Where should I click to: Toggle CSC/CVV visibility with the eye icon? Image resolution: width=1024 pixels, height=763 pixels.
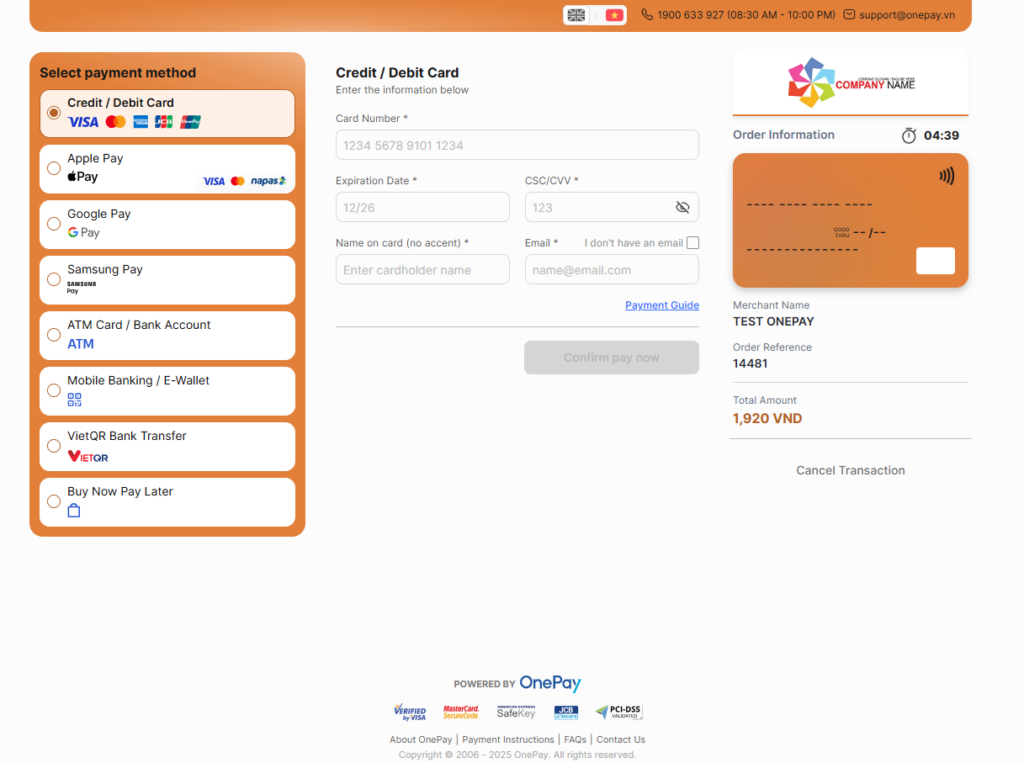tap(682, 207)
